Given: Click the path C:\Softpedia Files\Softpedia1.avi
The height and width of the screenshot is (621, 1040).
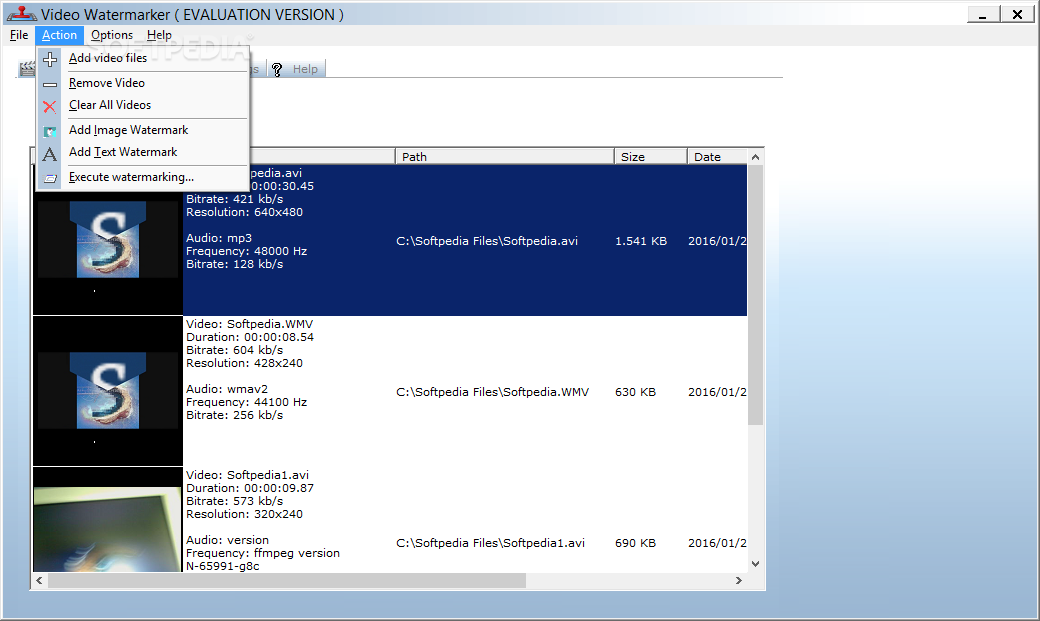Looking at the screenshot, I should pos(490,543).
